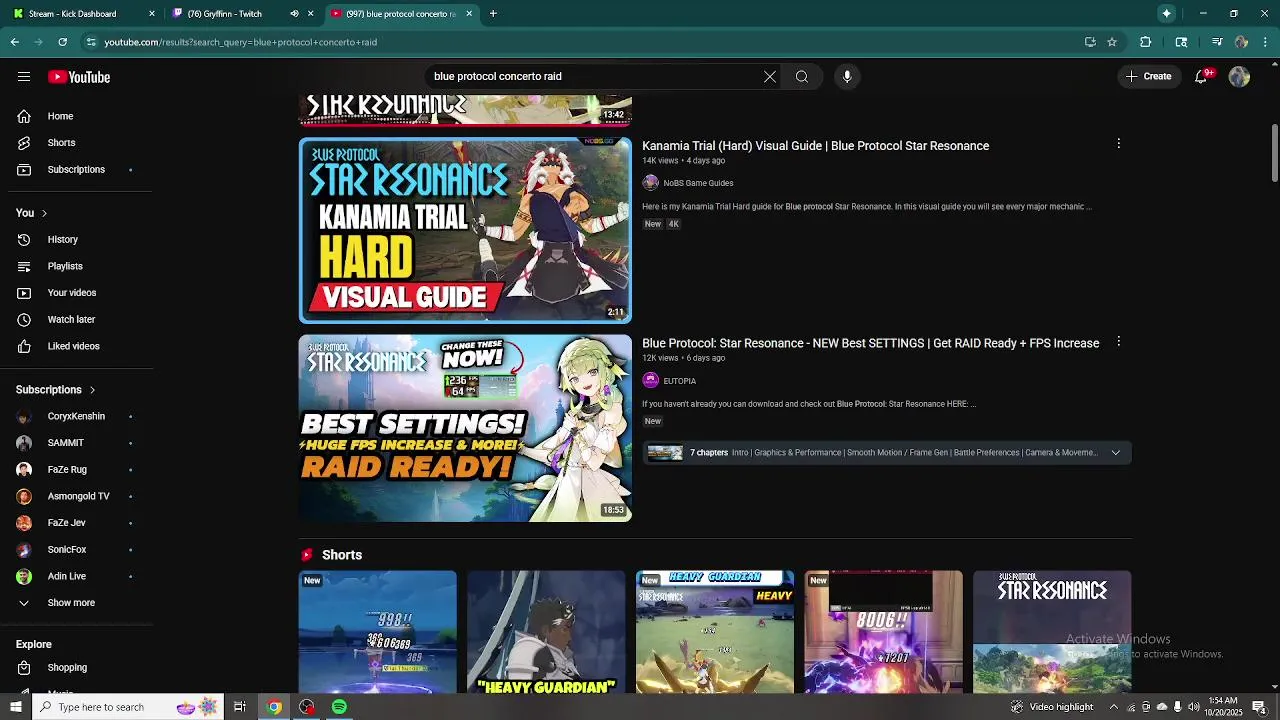Open Asmongold TV channel subscription

[77, 496]
